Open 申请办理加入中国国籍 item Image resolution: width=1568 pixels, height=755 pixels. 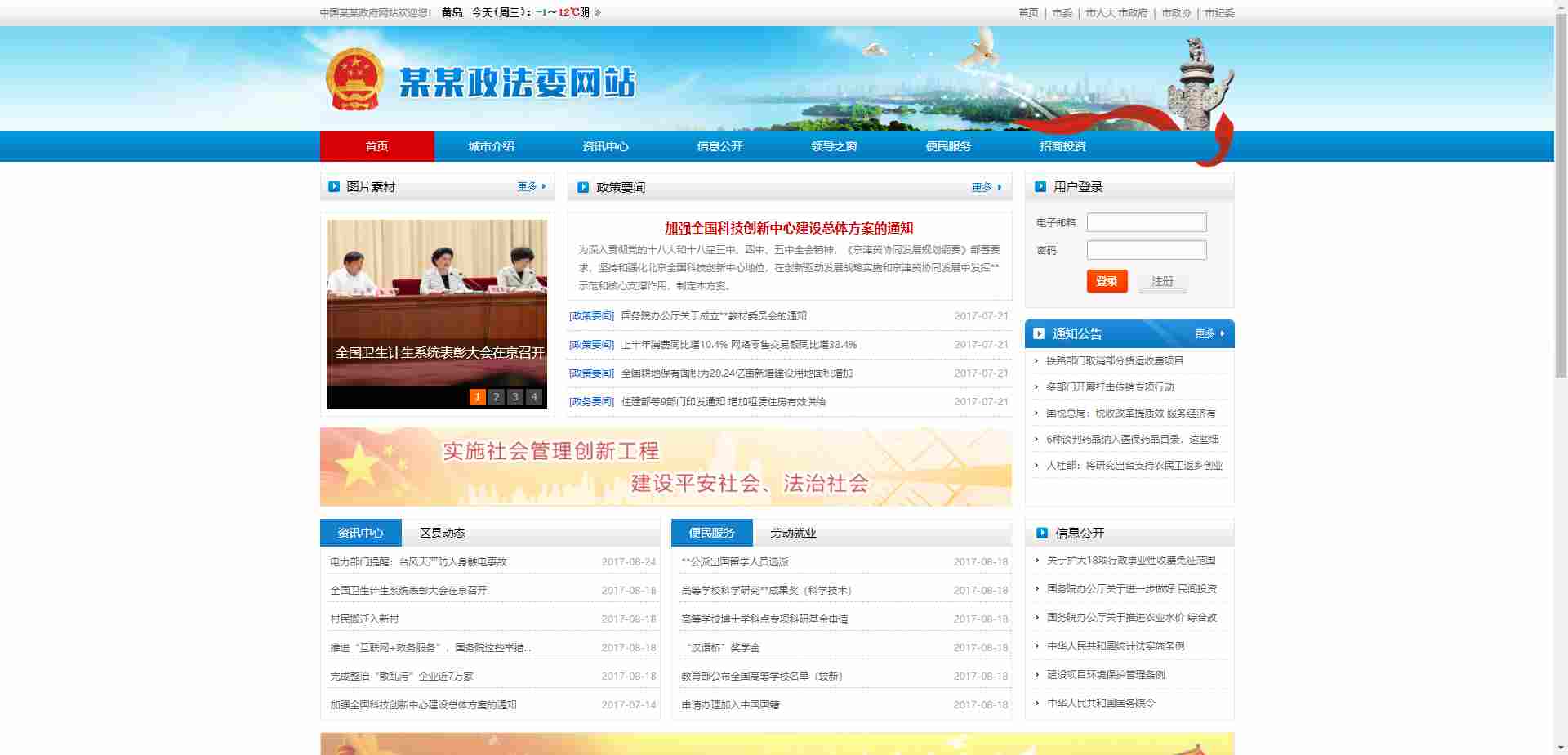(730, 705)
